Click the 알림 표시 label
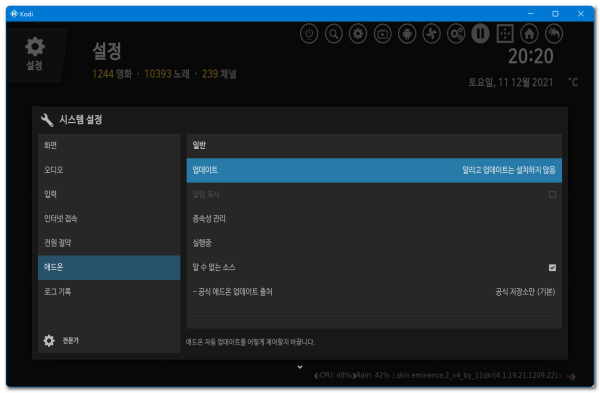This screenshot has width=600, height=393. pos(206,194)
